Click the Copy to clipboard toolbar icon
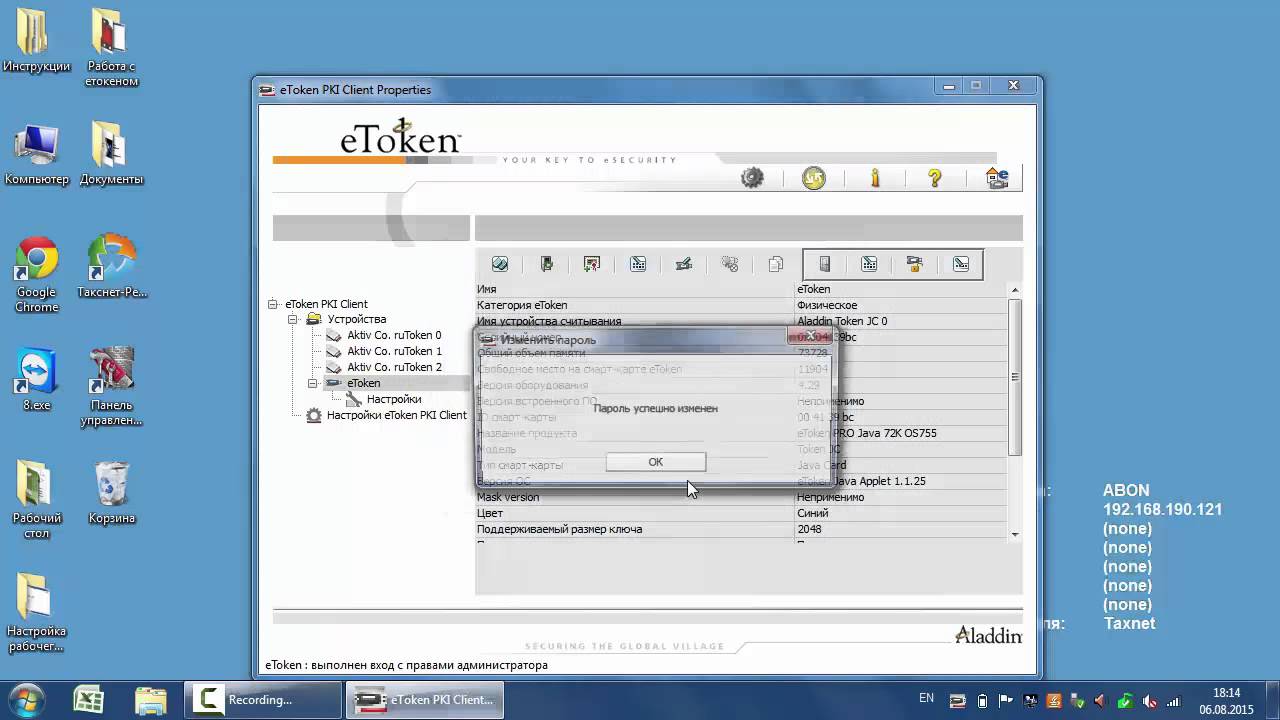Screen dimensions: 1280x720 pyautogui.click(x=776, y=264)
